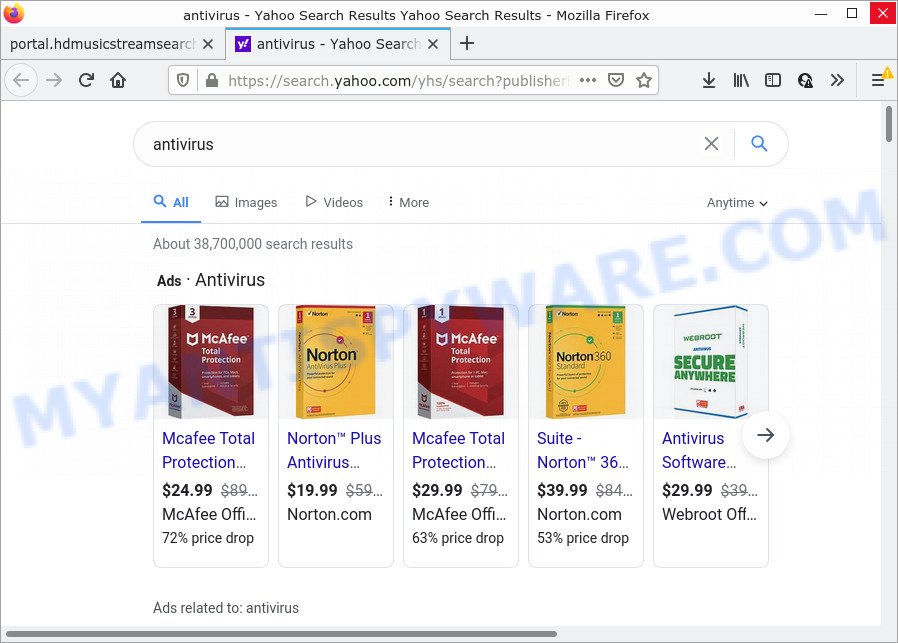Screen dimensions: 898x643
Task: Click the horizontal page scrollbar
Action: [281, 634]
